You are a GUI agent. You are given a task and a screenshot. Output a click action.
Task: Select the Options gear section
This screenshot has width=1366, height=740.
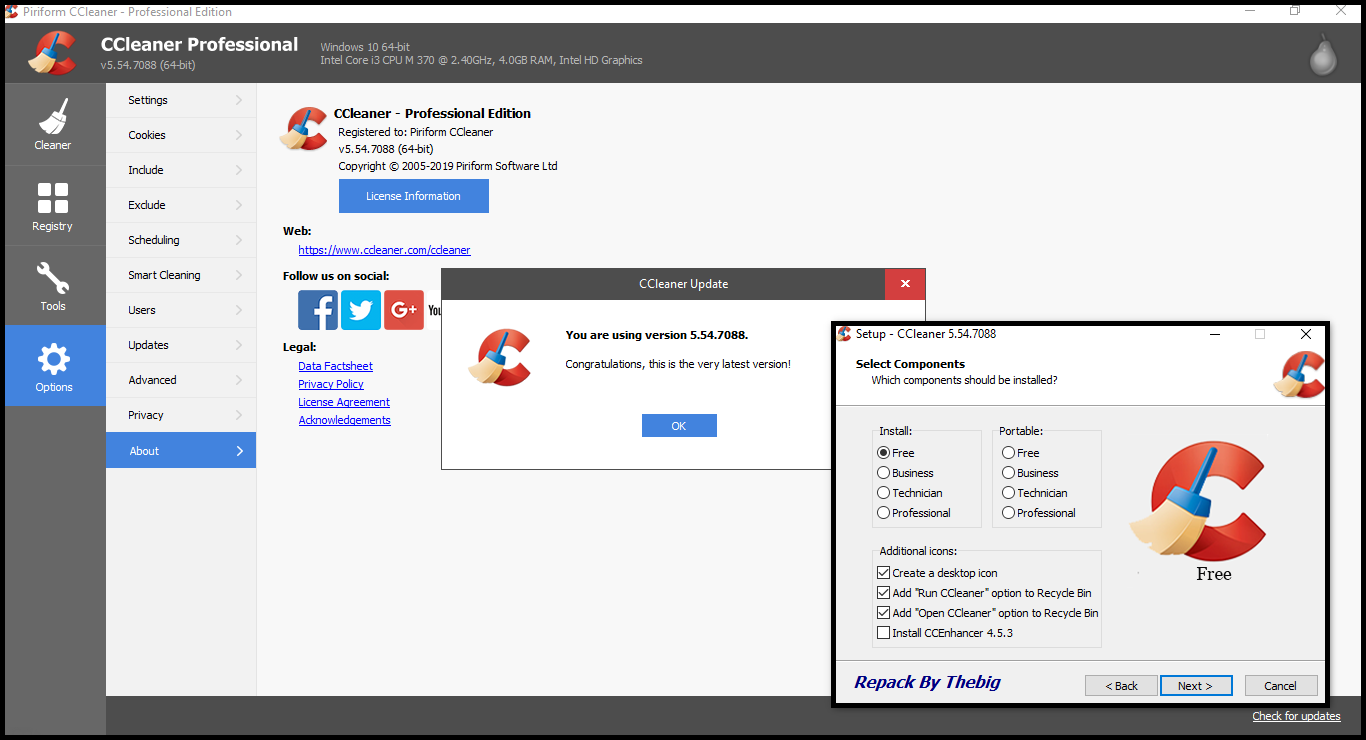pyautogui.click(x=53, y=366)
